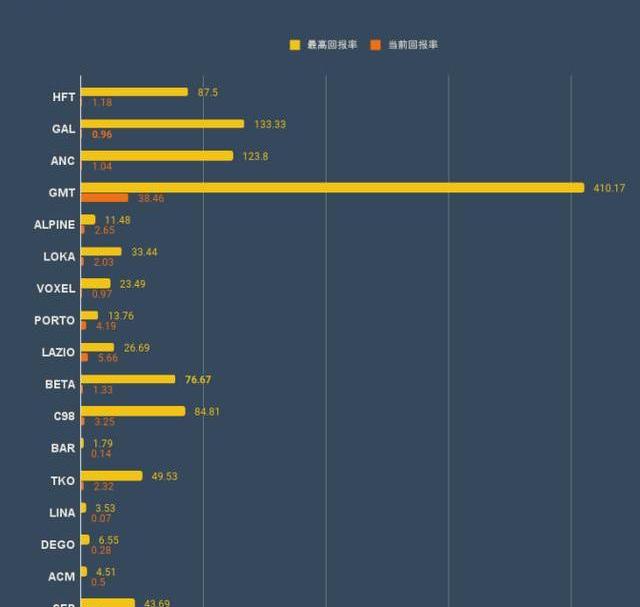The image size is (640, 607).
Task: Click the yellow 最高回报率 legend swatch
Action: (x=295, y=45)
